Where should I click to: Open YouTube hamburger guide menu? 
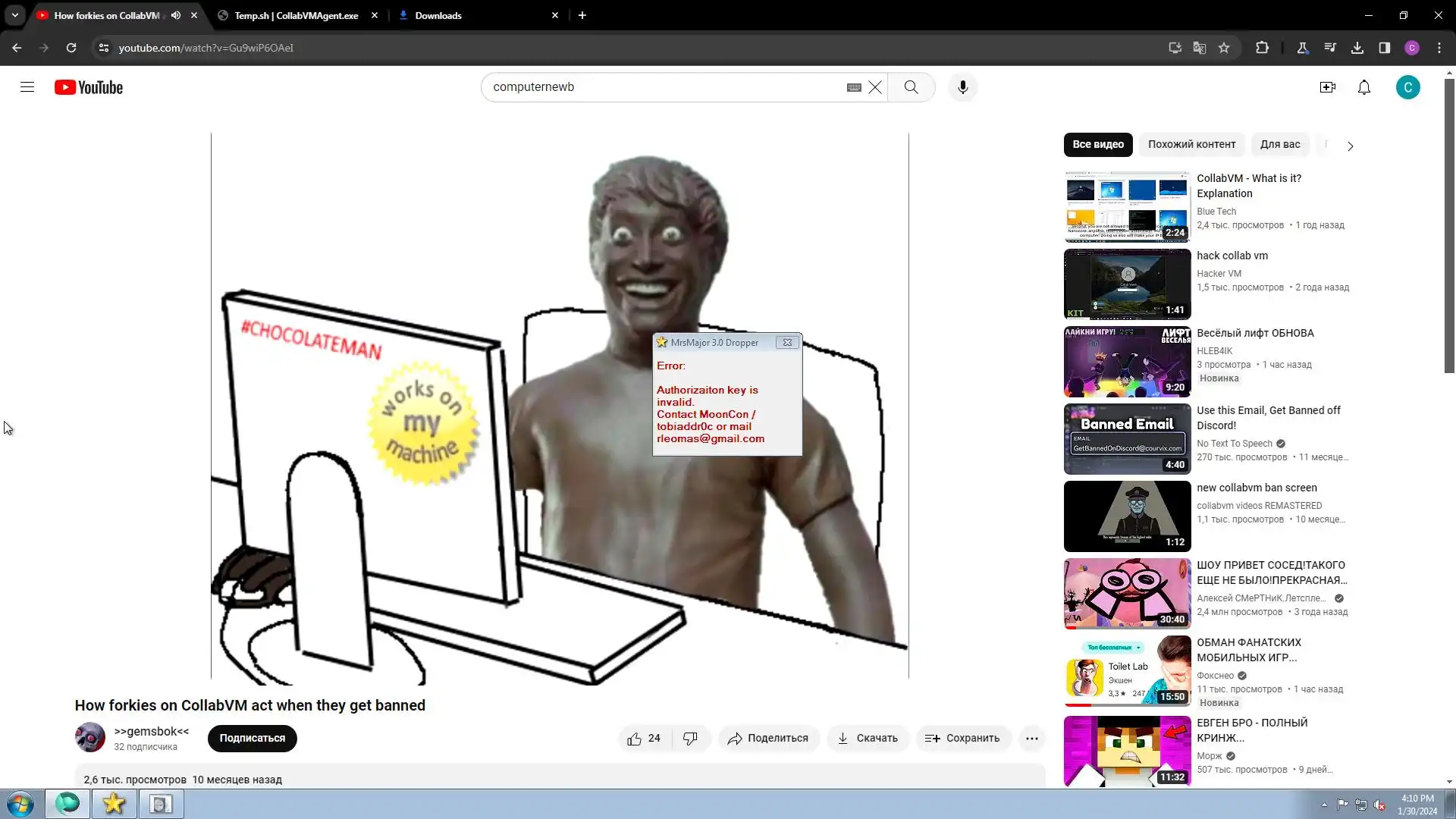[x=27, y=87]
